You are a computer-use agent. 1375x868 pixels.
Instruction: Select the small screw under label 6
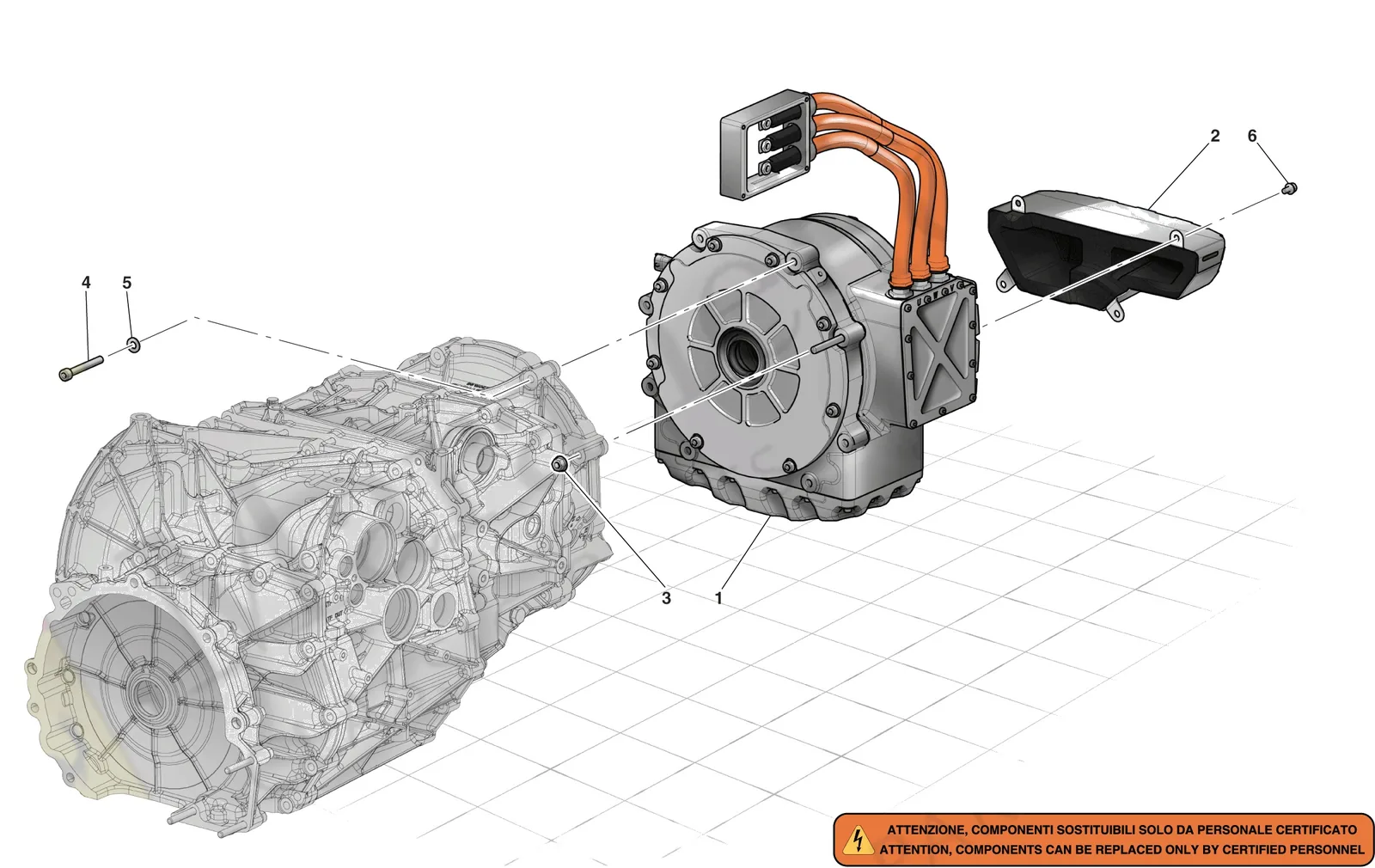click(1289, 187)
